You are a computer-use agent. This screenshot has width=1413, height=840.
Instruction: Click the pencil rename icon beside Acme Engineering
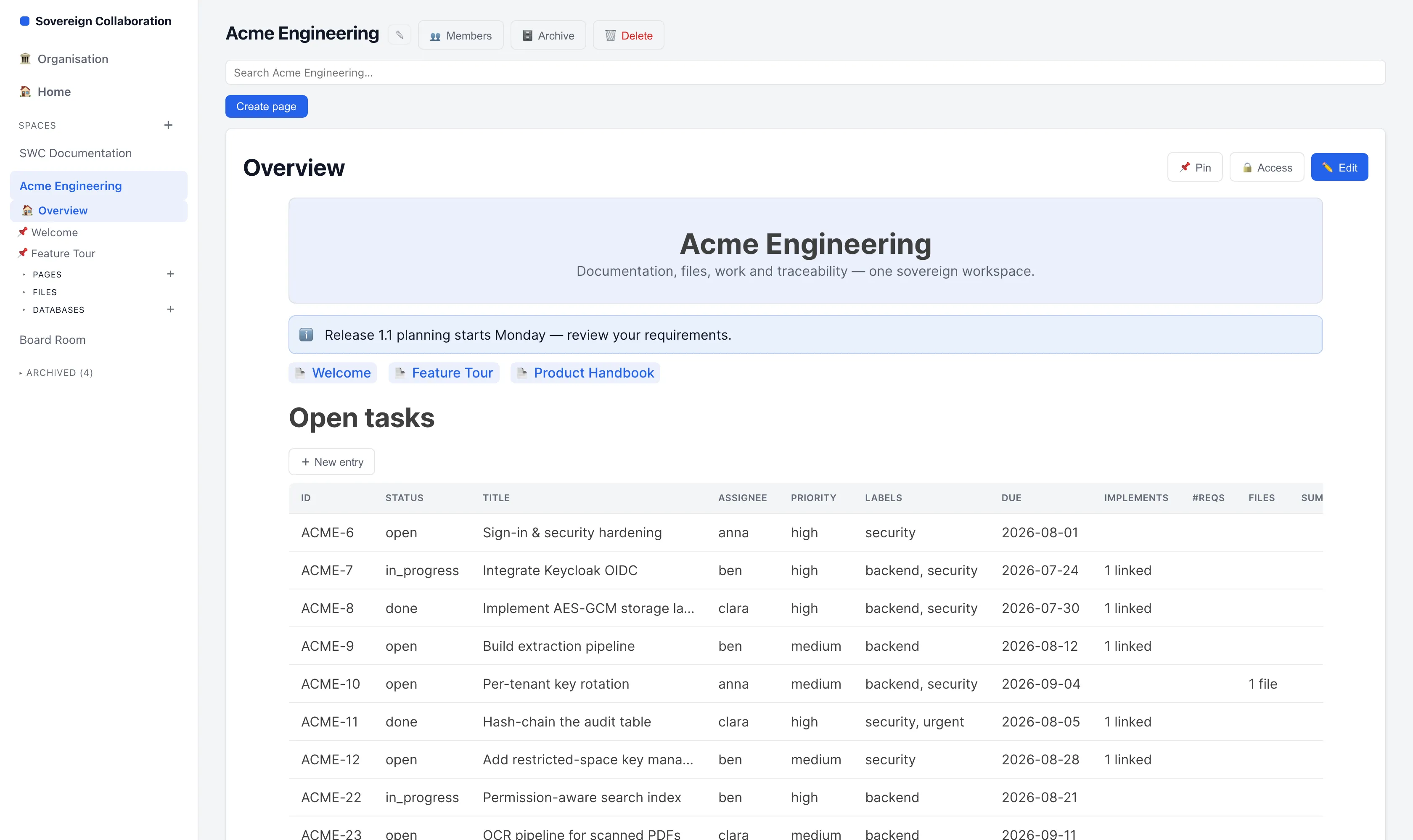pos(399,35)
